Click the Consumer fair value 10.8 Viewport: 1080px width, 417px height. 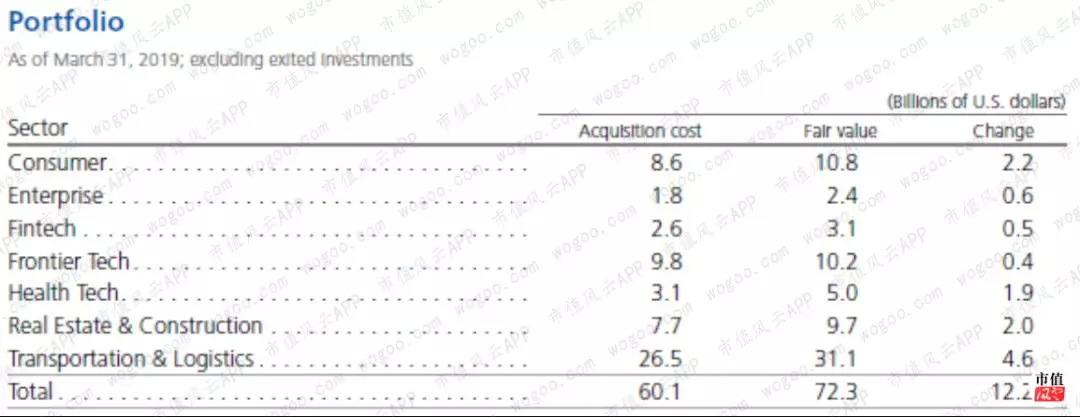click(x=836, y=163)
